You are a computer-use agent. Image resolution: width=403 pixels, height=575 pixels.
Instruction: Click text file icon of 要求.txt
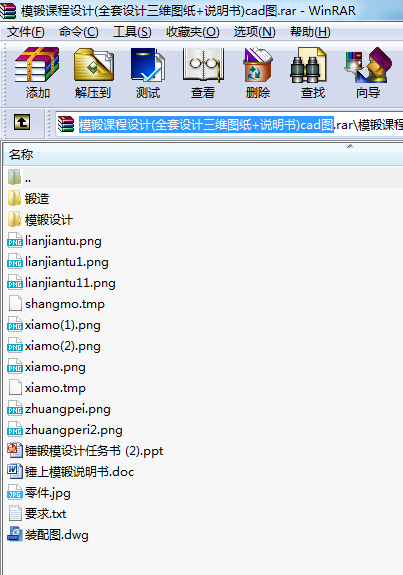15,513
